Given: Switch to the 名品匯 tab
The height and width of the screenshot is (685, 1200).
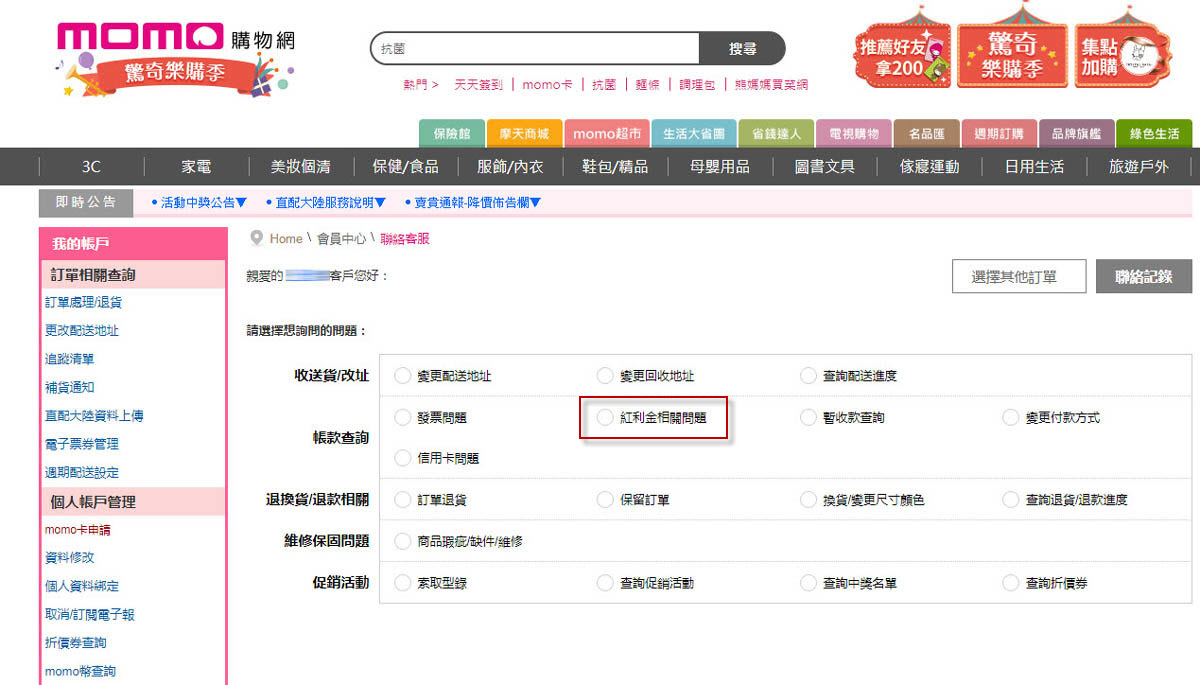Looking at the screenshot, I should (x=926, y=134).
